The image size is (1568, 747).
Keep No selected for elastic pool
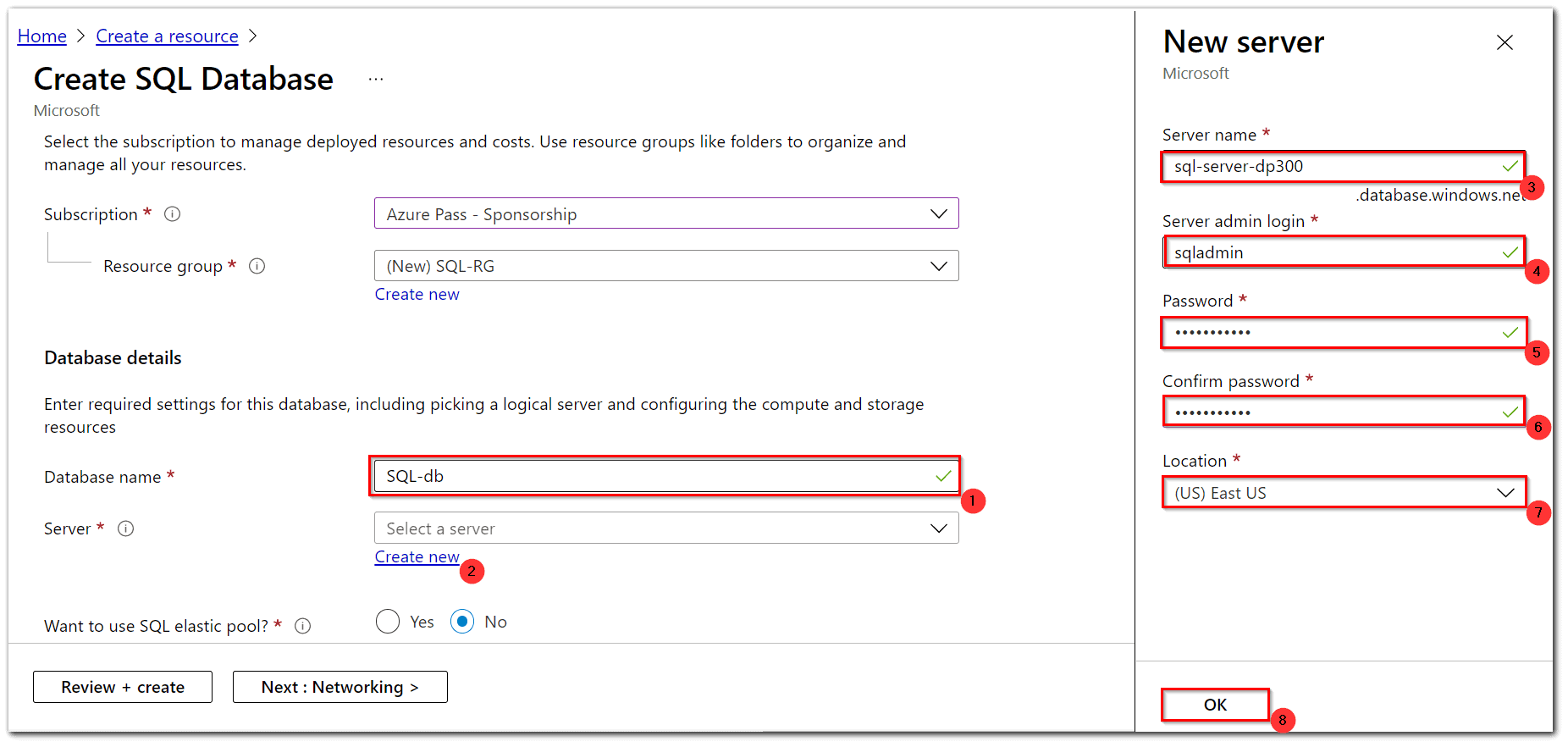[461, 621]
